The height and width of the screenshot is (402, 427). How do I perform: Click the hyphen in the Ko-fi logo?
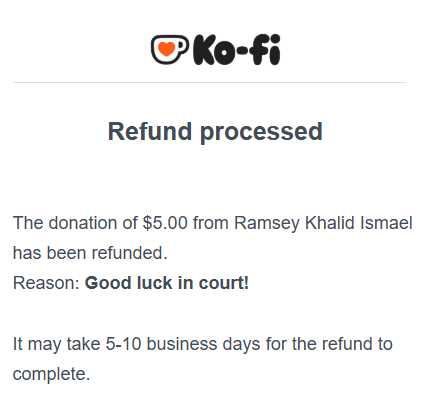(x=242, y=51)
